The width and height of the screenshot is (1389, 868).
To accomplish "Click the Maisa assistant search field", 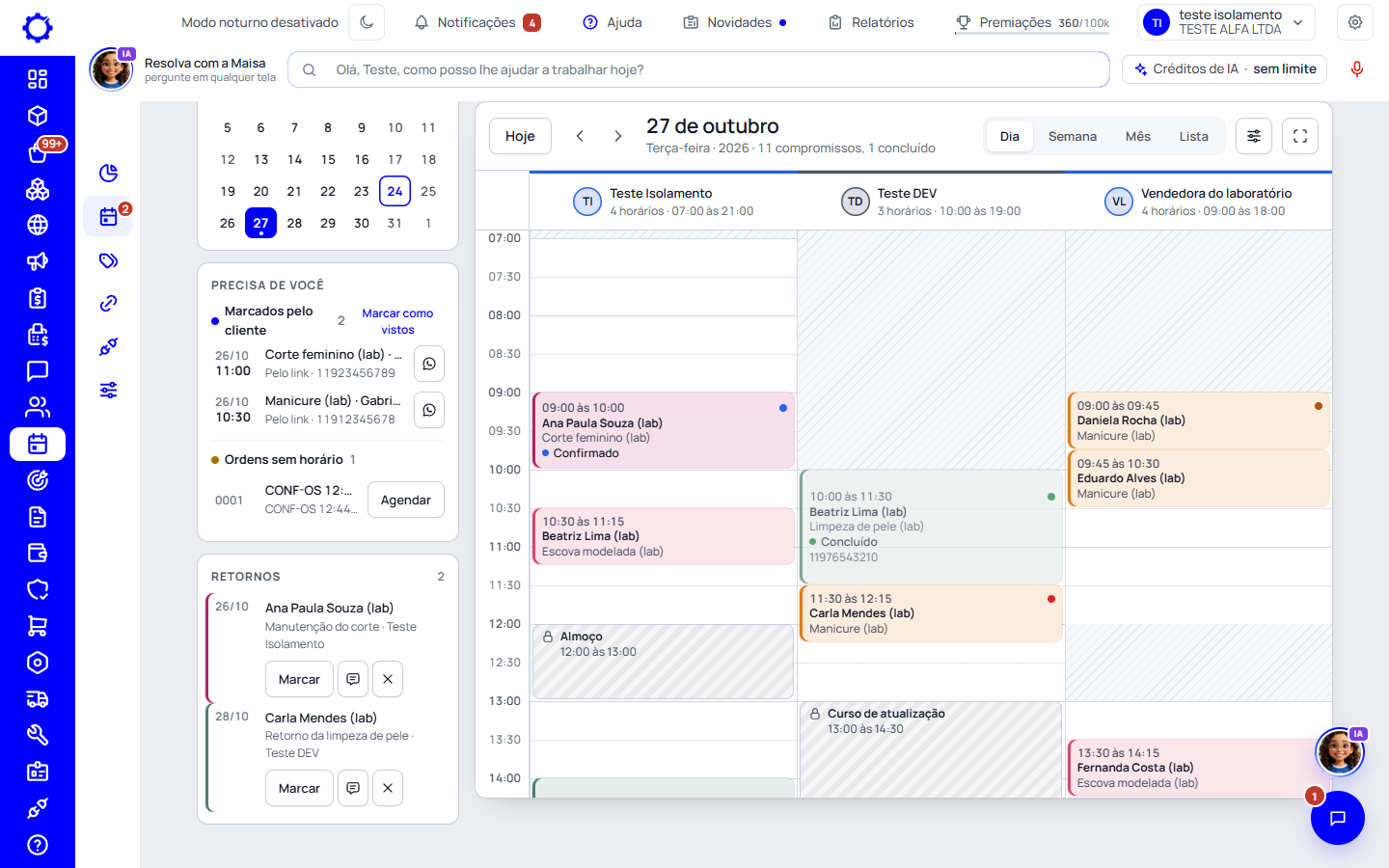I will click(698, 69).
